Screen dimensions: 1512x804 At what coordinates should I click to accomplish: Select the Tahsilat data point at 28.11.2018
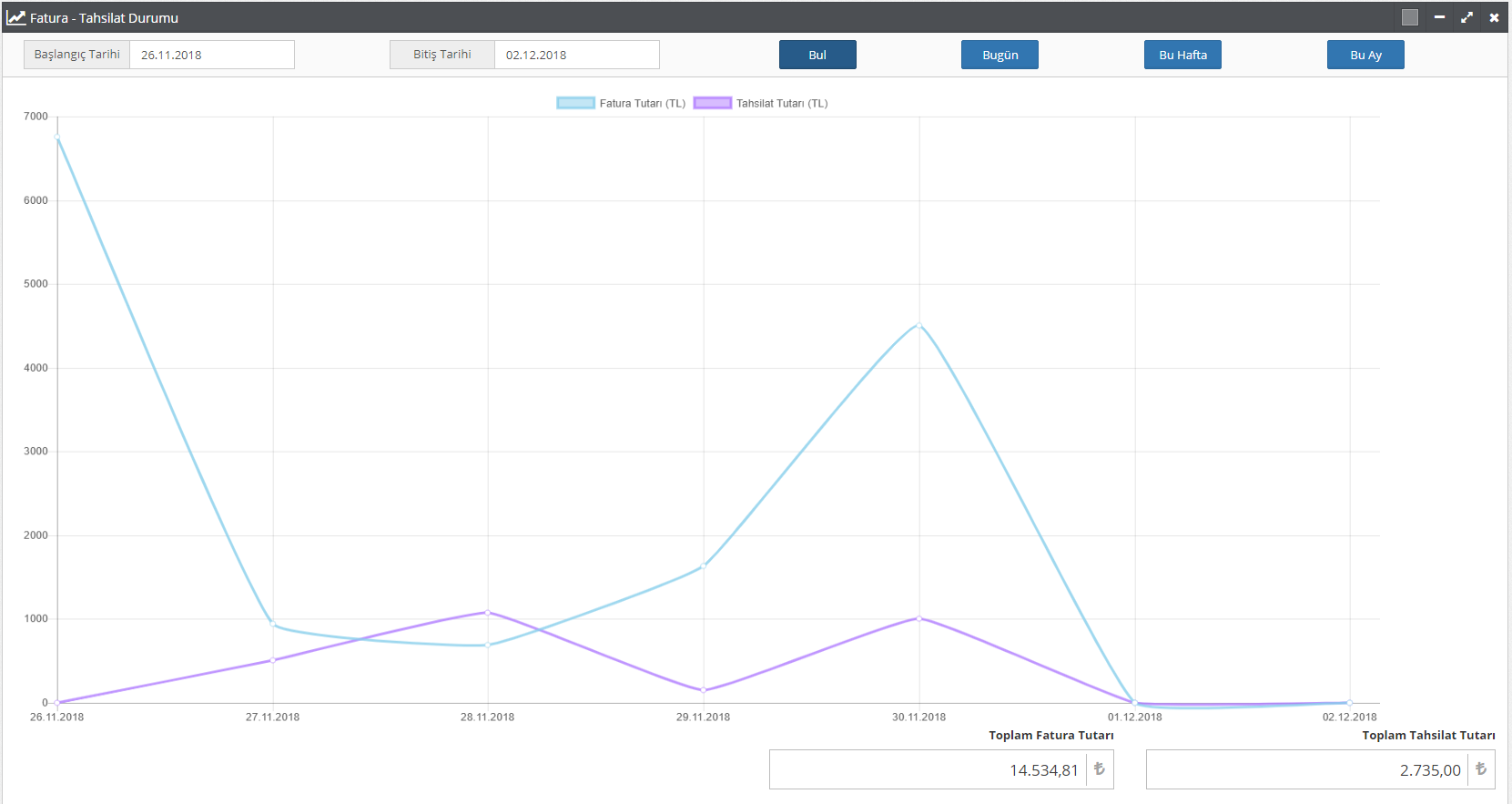[488, 612]
